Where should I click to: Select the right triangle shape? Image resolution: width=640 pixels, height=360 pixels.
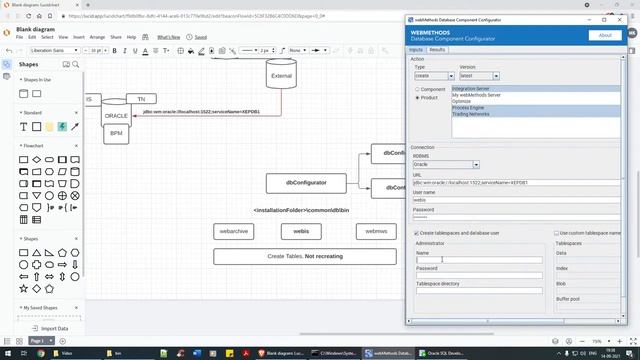pos(49,253)
